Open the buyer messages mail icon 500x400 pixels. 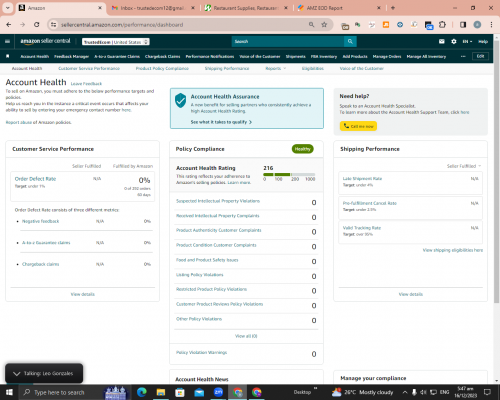point(442,41)
